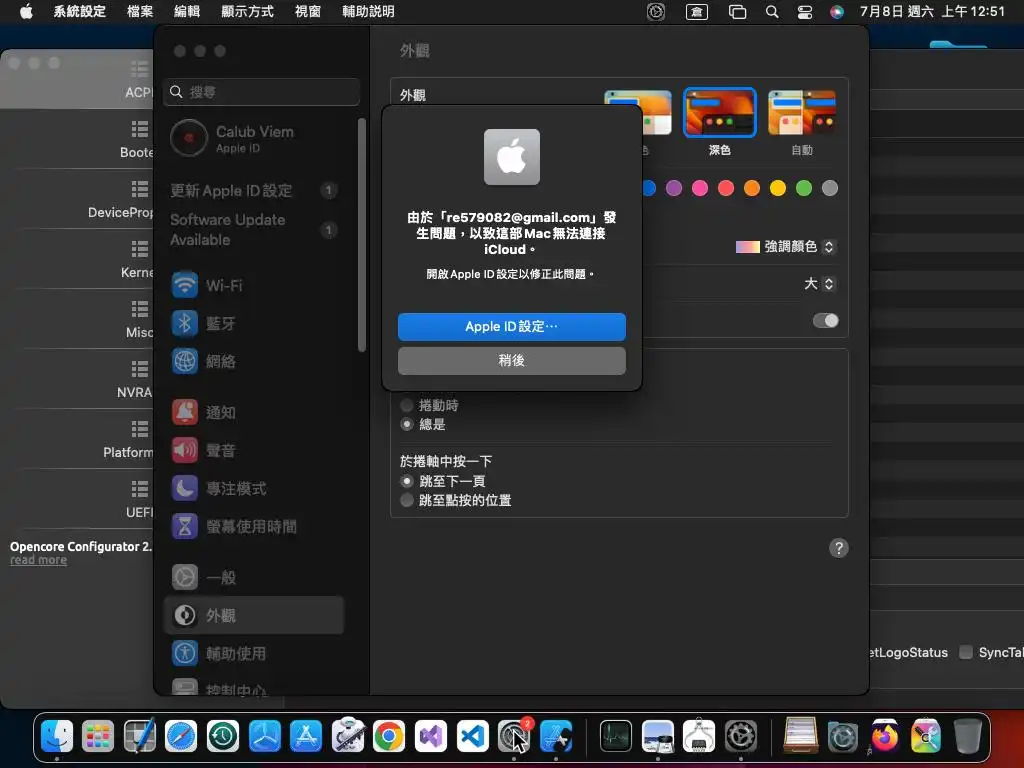Screen dimensions: 1024x768
Task: Open Launchpad from the Dock
Action: tap(98, 736)
